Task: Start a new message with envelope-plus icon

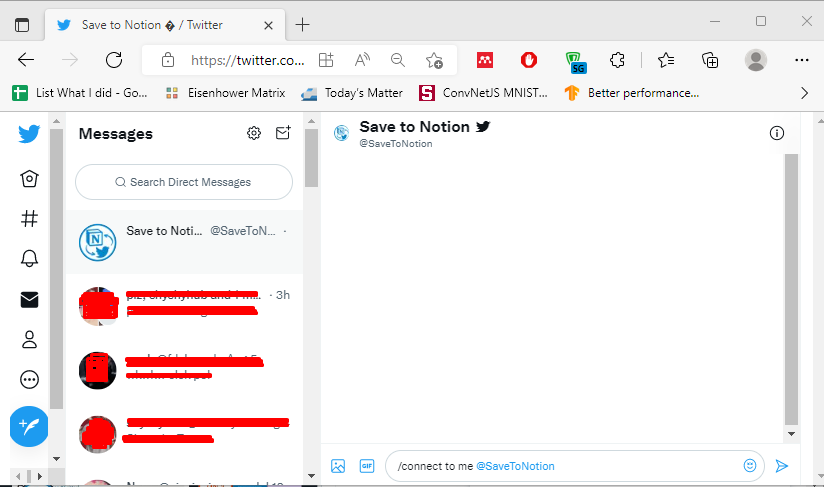Action: (283, 133)
